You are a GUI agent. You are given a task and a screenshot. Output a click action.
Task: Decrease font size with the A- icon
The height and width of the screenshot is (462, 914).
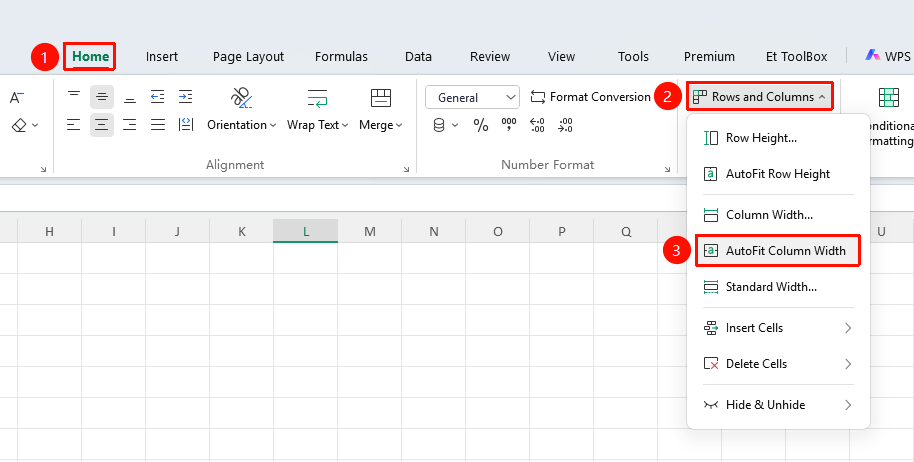point(17,97)
